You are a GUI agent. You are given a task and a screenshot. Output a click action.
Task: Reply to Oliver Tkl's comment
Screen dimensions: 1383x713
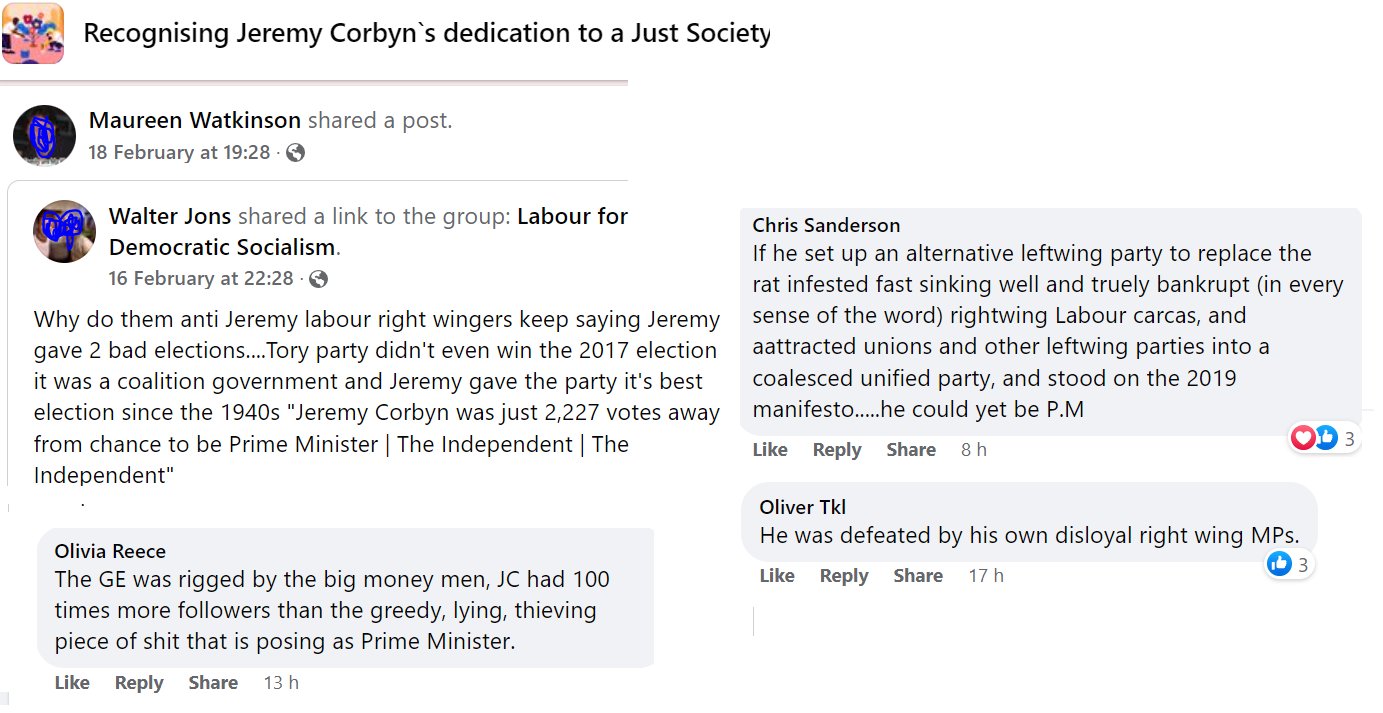pos(844,576)
